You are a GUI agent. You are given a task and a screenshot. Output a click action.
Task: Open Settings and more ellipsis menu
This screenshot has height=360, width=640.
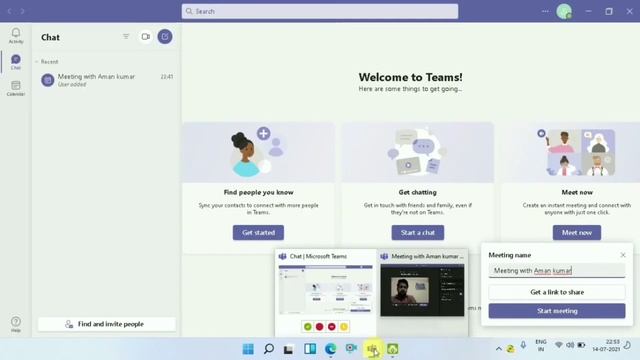pos(545,11)
